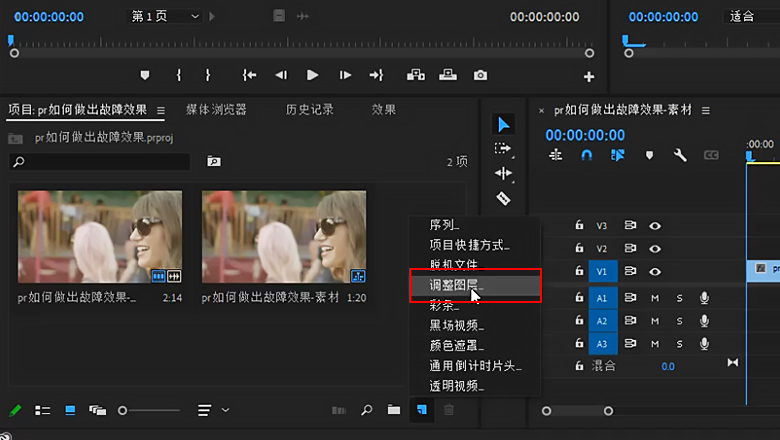Image resolution: width=780 pixels, height=440 pixels.
Task: Solo audio track A2
Action: (679, 321)
